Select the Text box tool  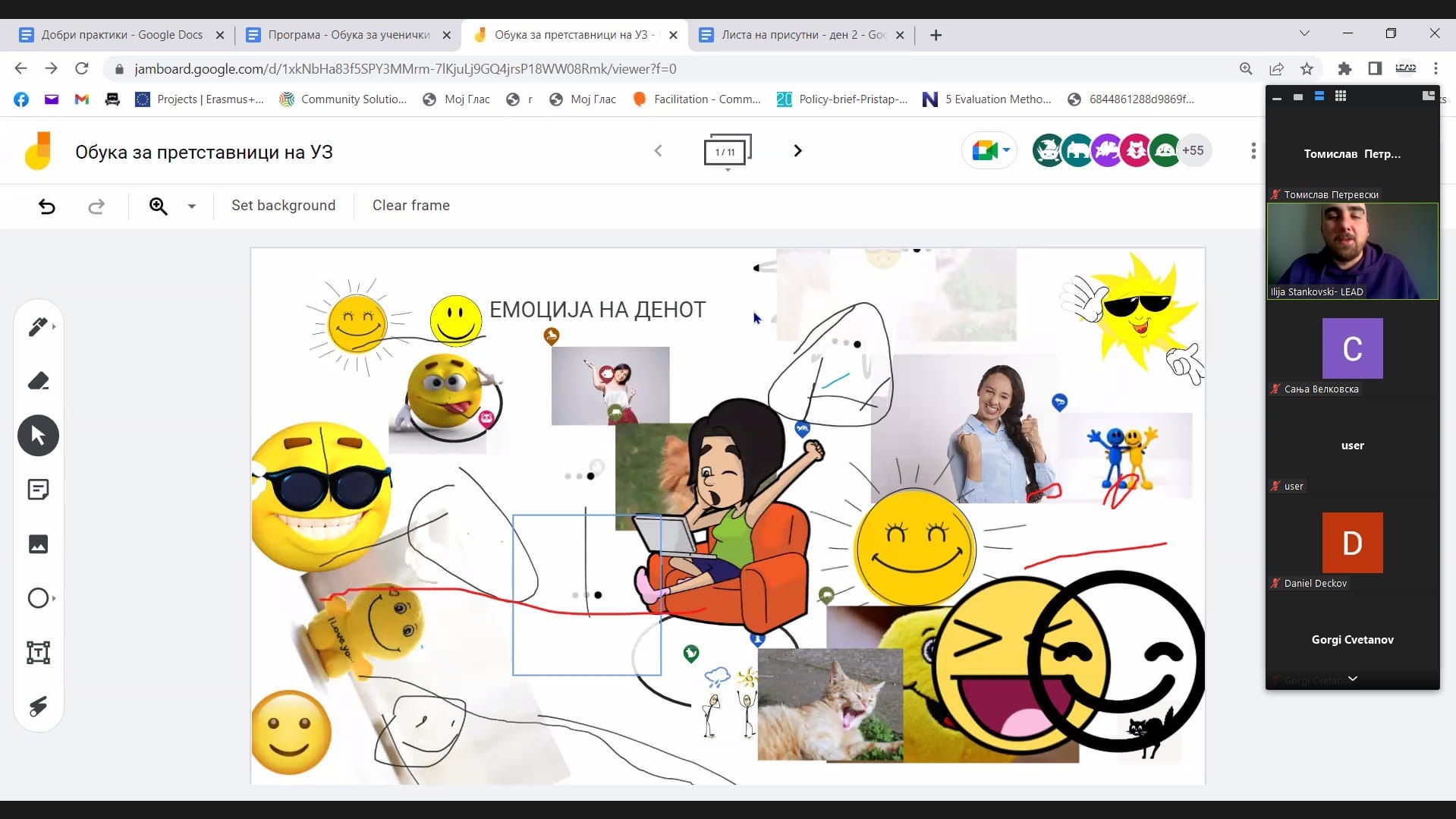[38, 653]
